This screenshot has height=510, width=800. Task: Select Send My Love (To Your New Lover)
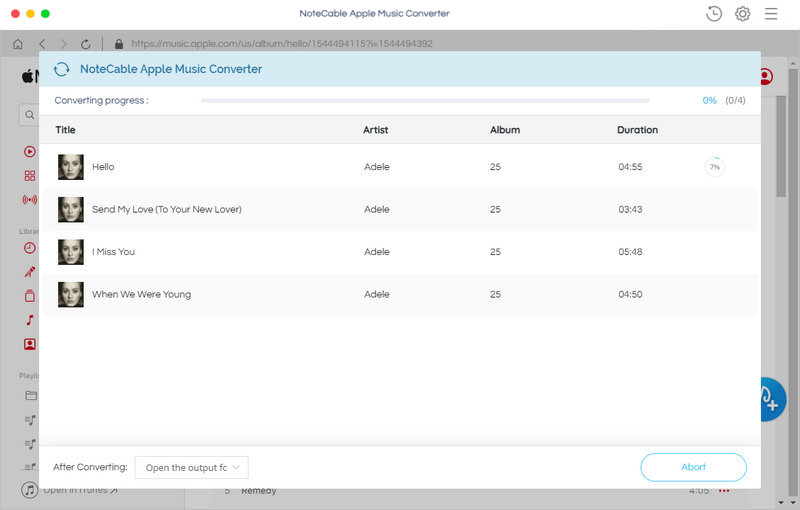167,209
